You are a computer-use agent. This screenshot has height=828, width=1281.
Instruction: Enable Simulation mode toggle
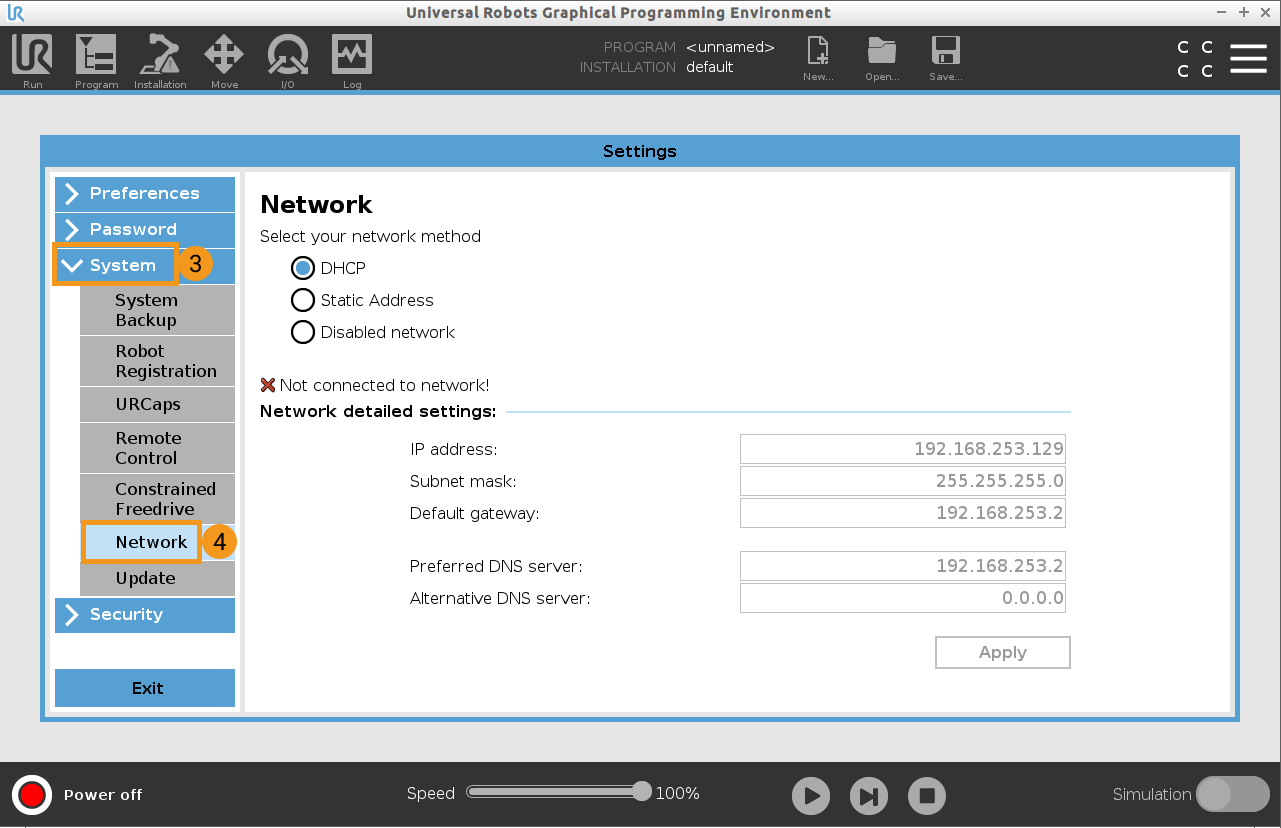click(x=1232, y=794)
